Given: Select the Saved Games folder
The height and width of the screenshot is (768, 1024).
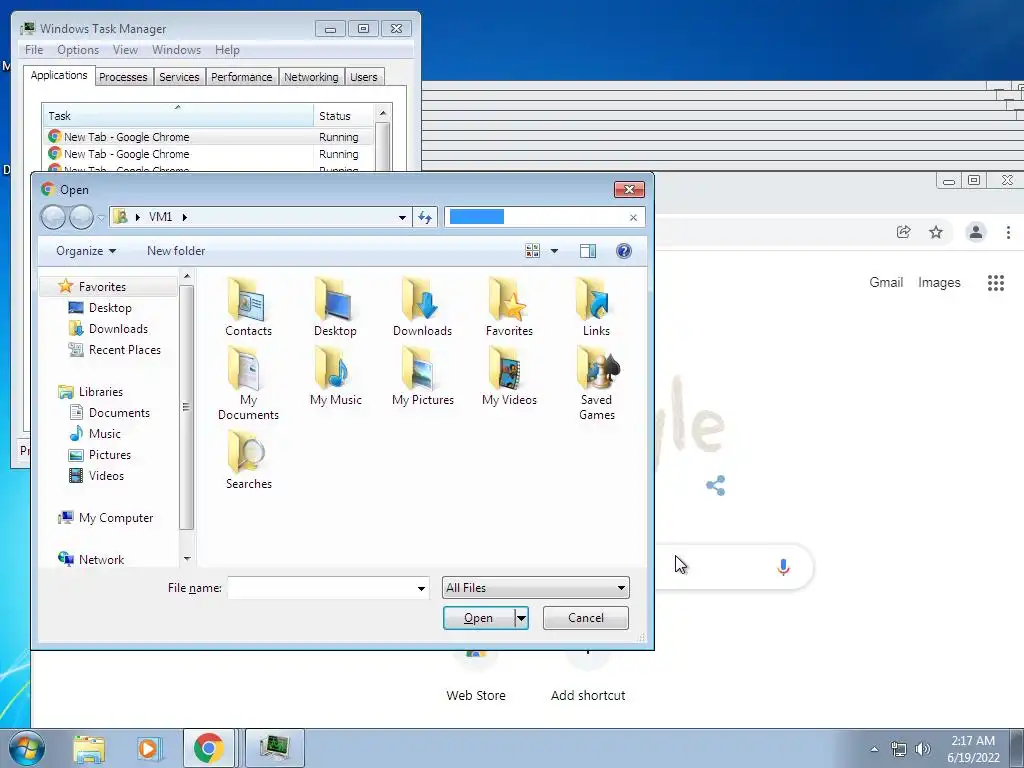Looking at the screenshot, I should pyautogui.click(x=597, y=383).
